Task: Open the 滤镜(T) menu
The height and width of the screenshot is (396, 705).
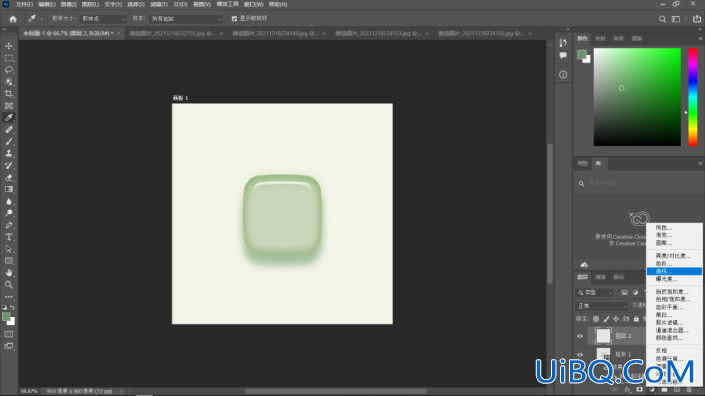Action: pyautogui.click(x=159, y=4)
